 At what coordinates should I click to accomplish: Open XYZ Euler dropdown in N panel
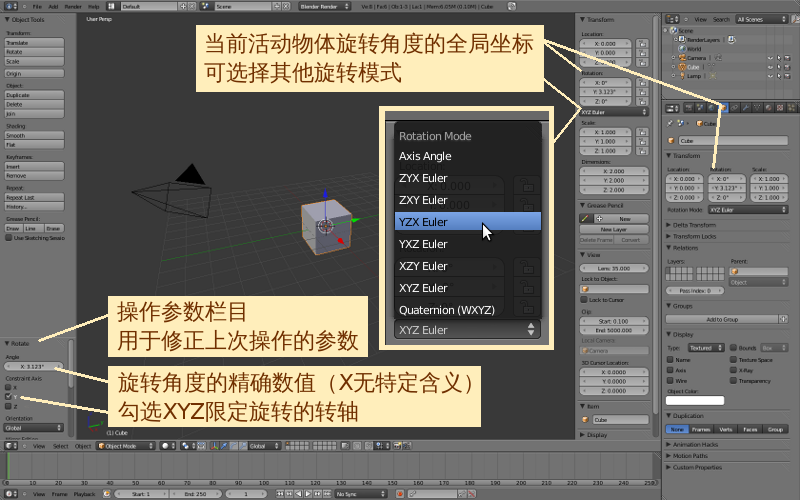[614, 112]
